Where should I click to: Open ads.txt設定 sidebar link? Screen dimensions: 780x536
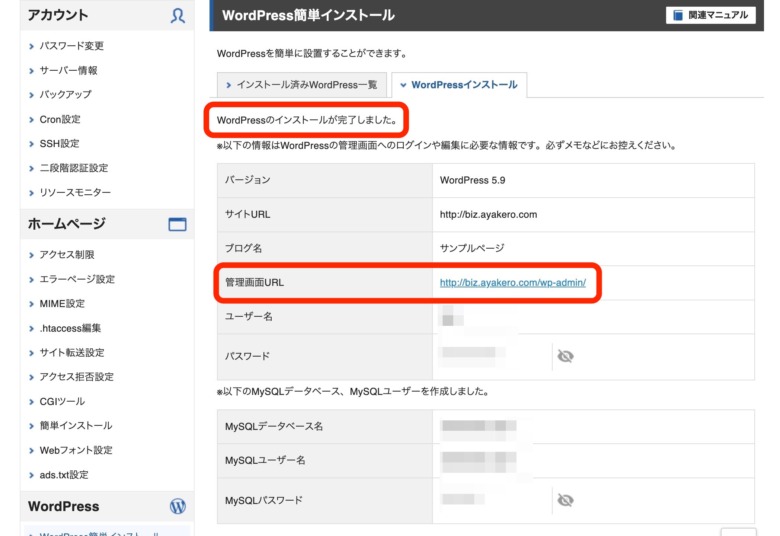coord(64,475)
